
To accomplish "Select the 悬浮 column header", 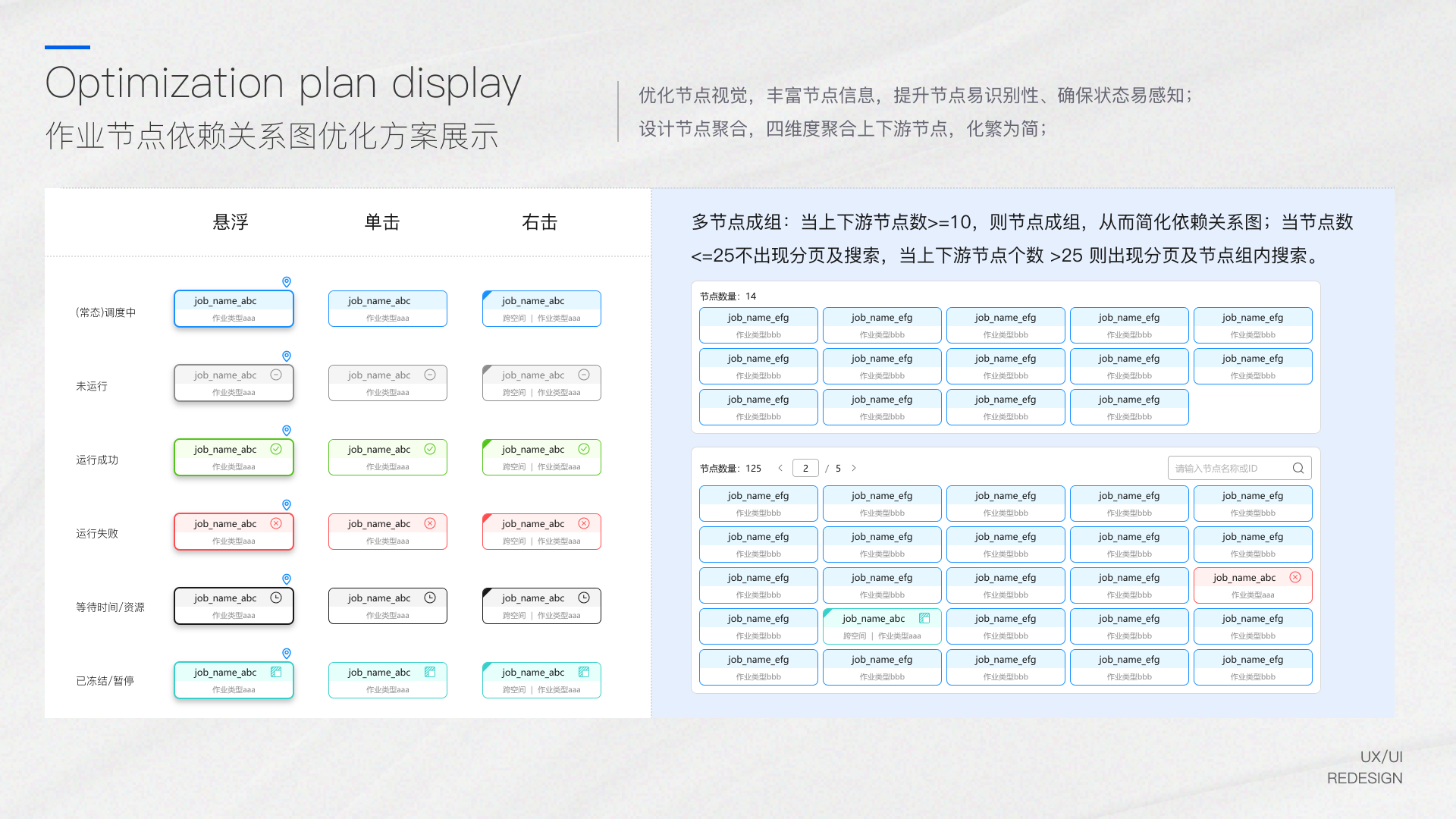I will 231,222.
